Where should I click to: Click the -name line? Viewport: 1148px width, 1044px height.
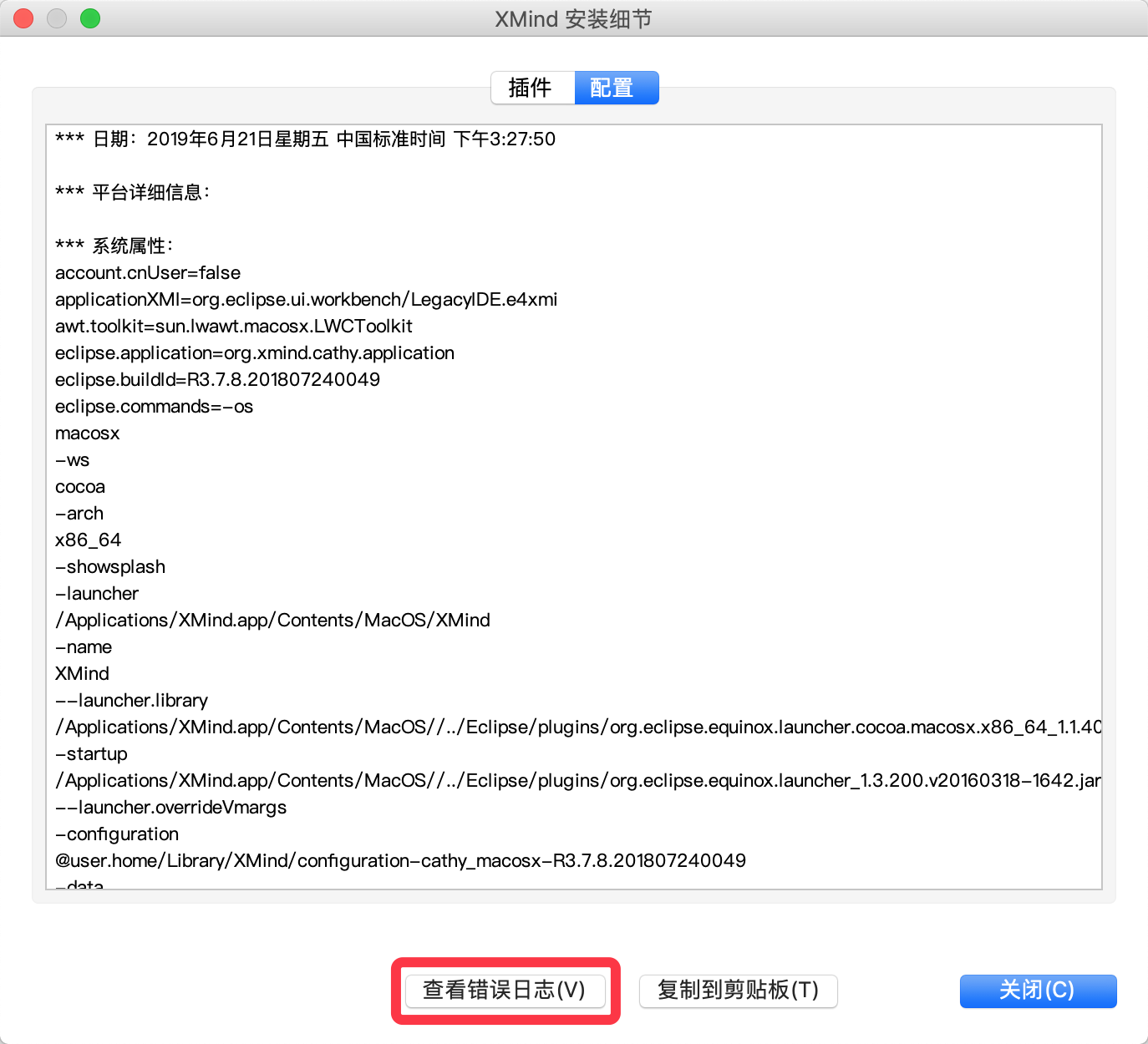point(84,647)
